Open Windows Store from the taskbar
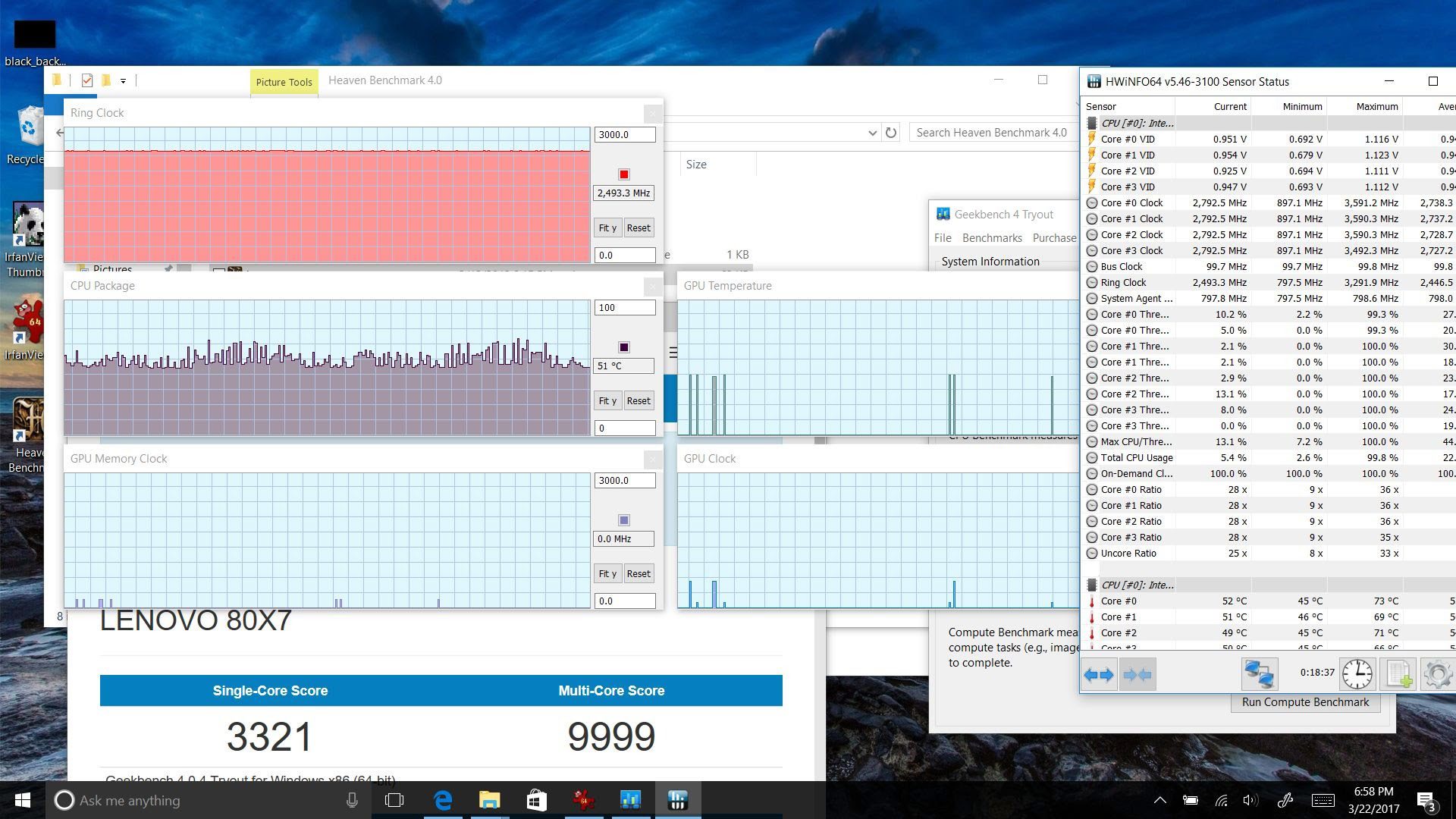The width and height of the screenshot is (1456, 819). click(537, 800)
